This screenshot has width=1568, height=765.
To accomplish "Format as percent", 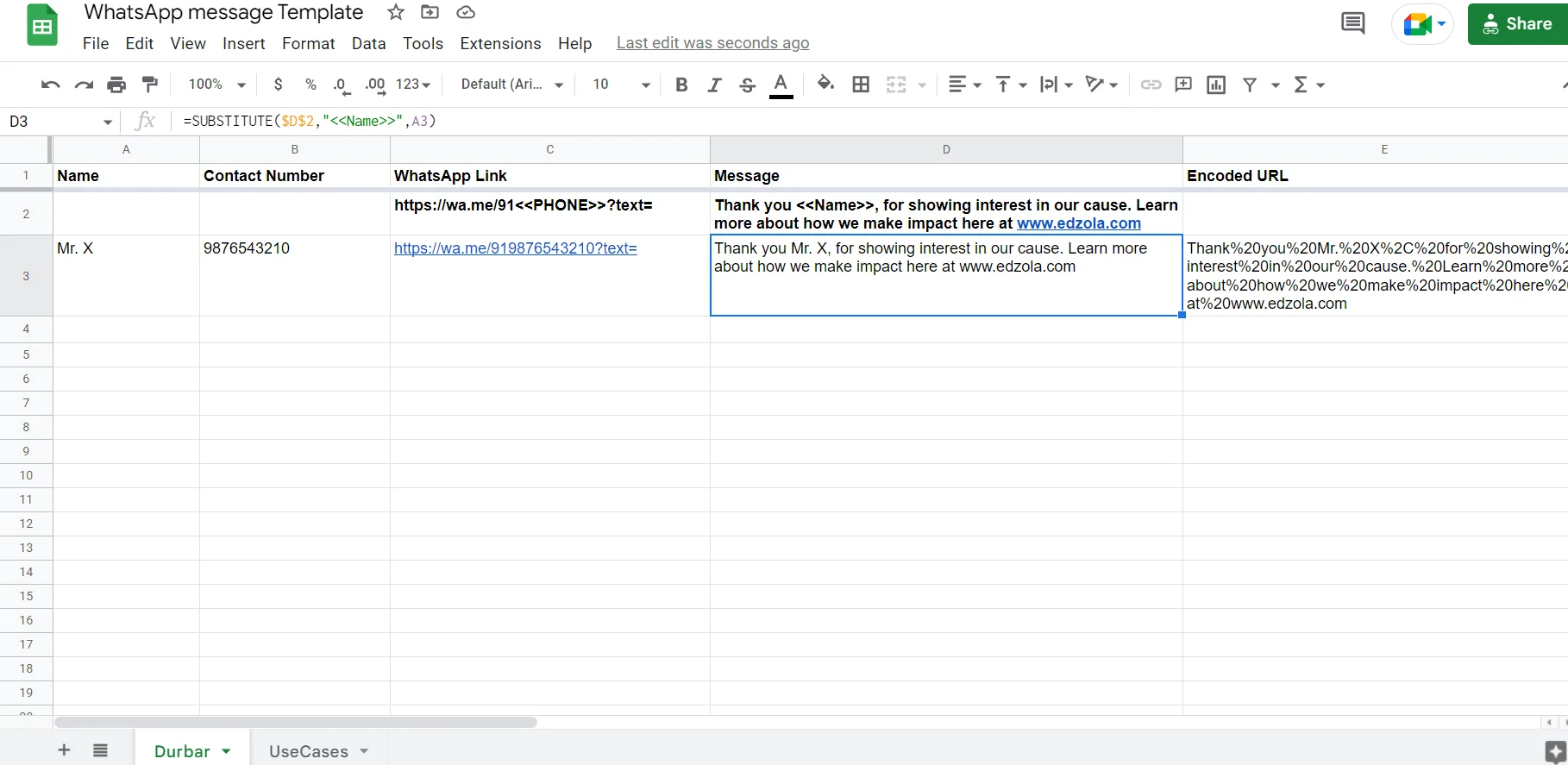I will (310, 85).
